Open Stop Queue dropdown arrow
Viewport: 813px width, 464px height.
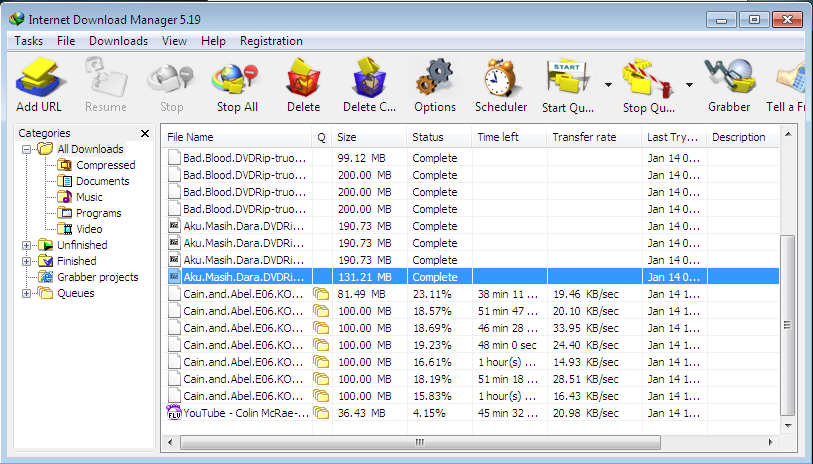pos(689,85)
